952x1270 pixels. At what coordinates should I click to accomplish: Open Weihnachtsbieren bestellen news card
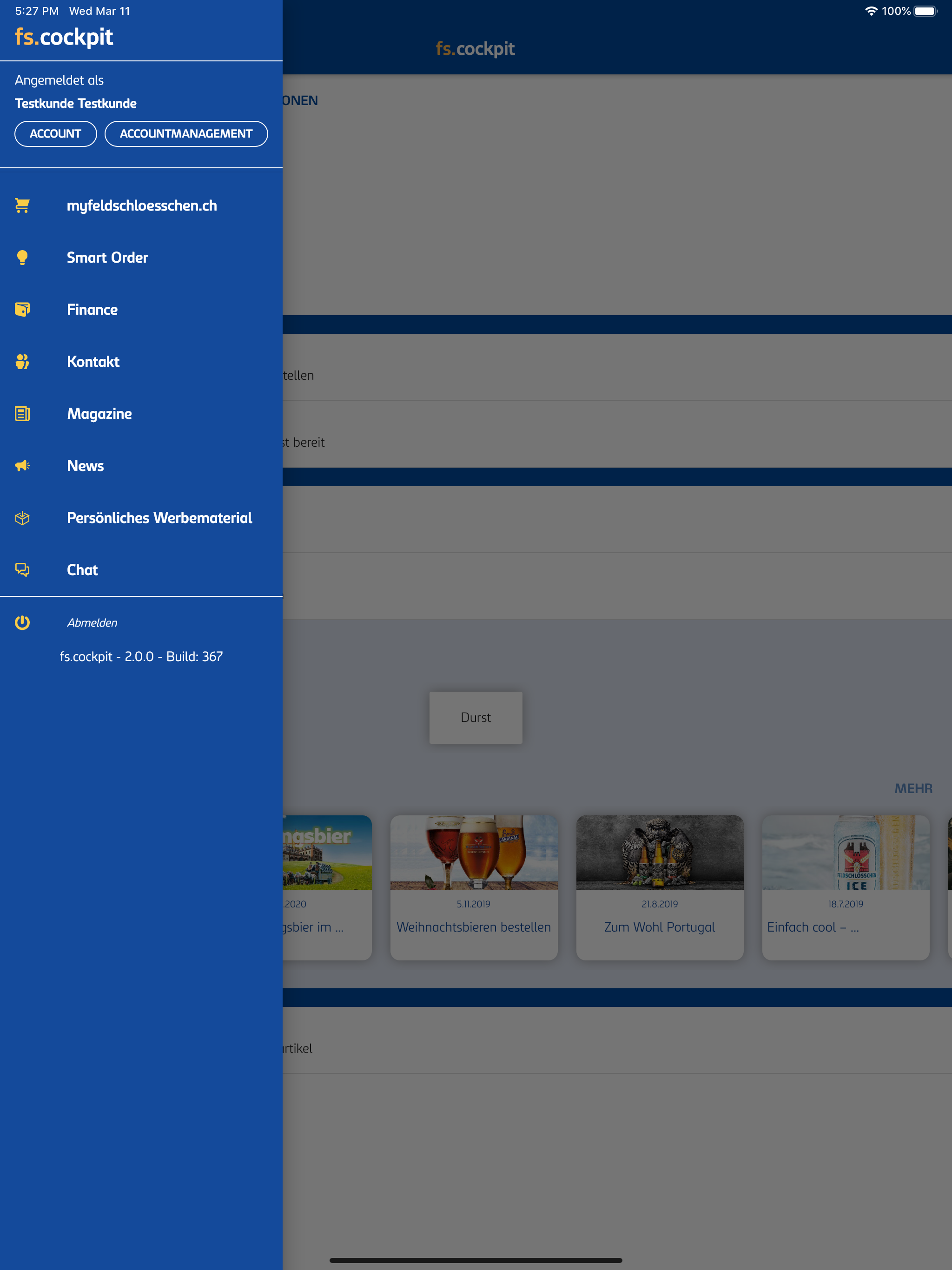point(474,887)
